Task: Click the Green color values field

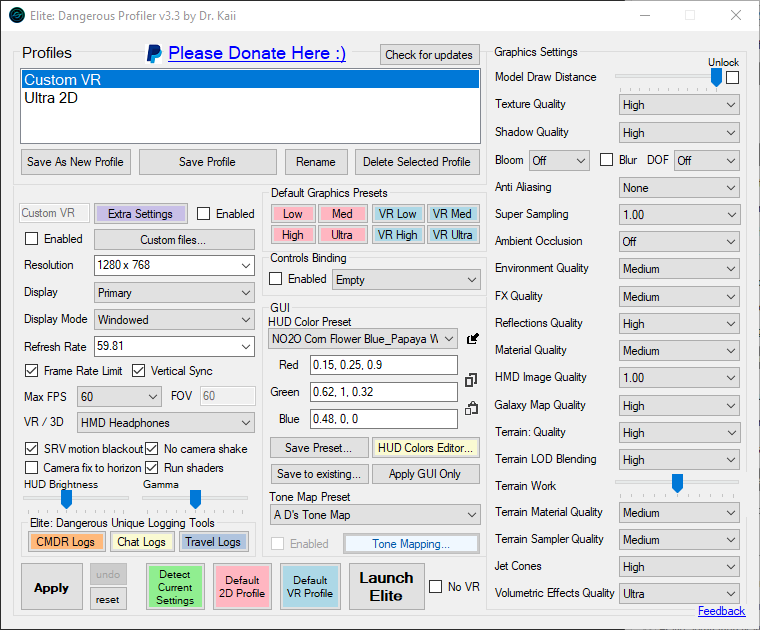Action: pyautogui.click(x=383, y=392)
